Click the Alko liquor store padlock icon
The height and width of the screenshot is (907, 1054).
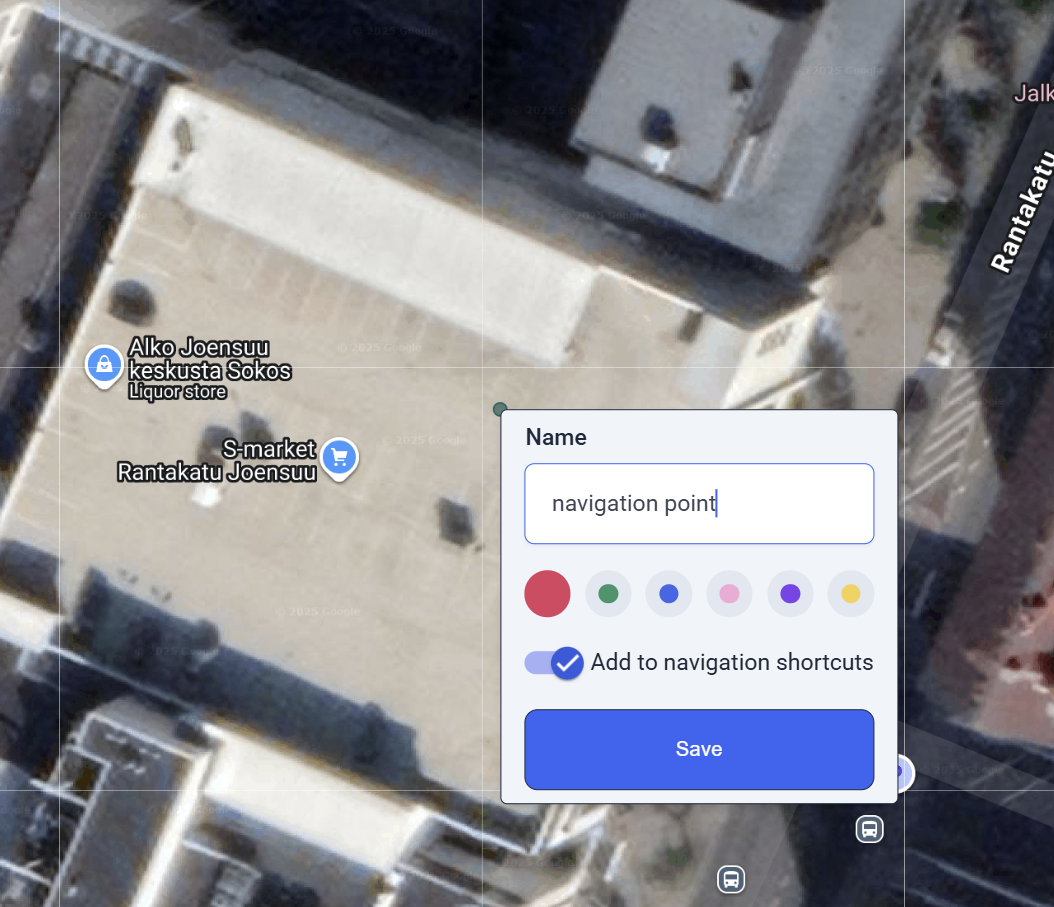click(x=104, y=366)
